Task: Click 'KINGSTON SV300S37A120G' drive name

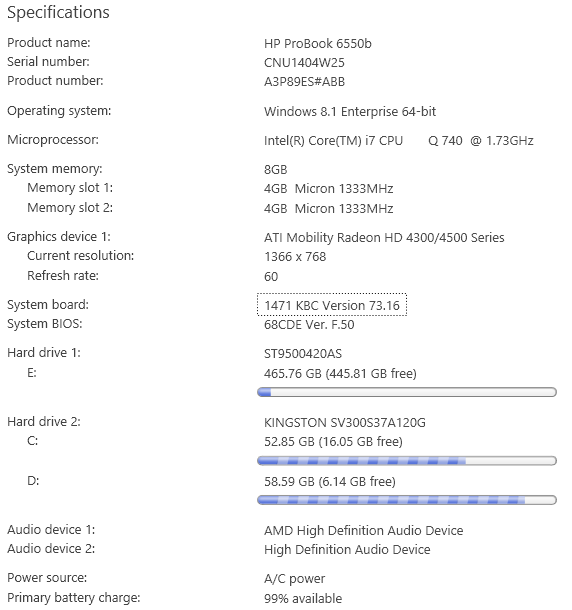Action: pyautogui.click(x=345, y=422)
